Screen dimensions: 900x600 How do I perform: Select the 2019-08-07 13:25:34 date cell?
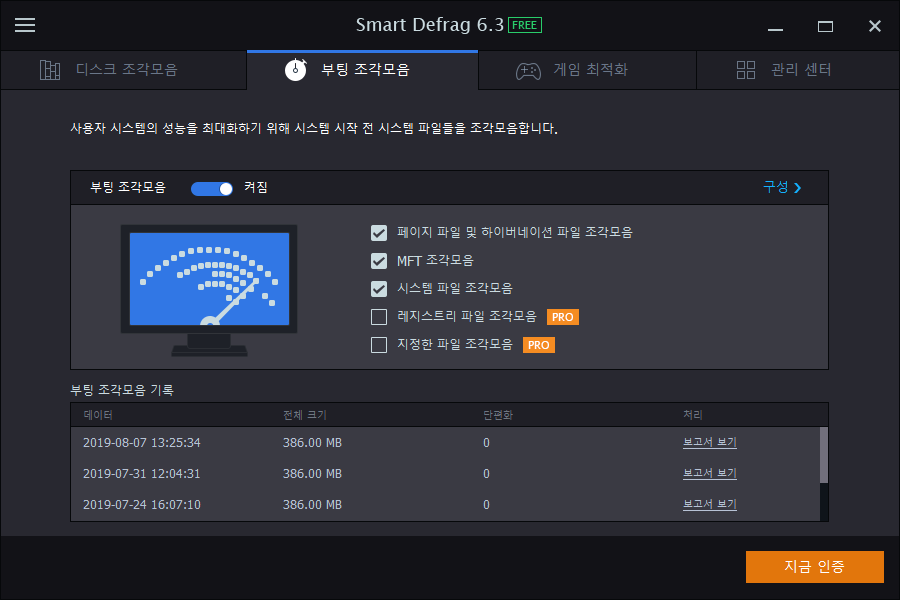[142, 443]
